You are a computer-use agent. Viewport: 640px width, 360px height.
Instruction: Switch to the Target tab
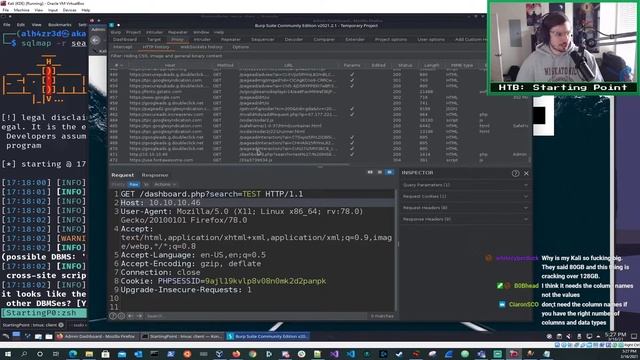[154, 40]
